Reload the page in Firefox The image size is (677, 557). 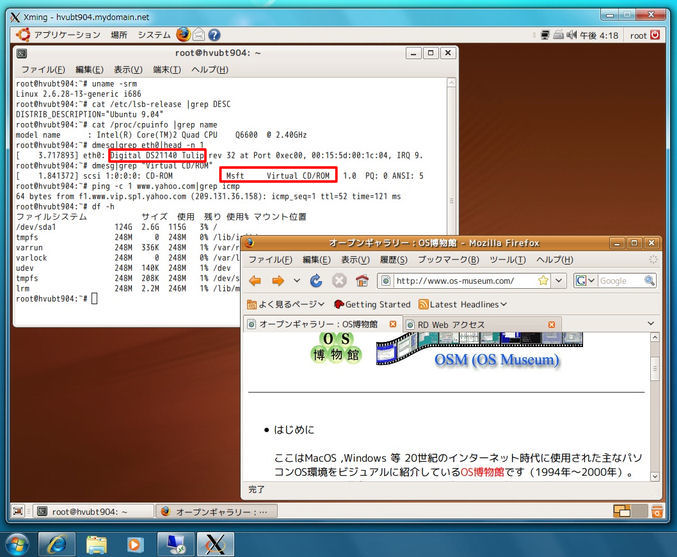[x=316, y=281]
